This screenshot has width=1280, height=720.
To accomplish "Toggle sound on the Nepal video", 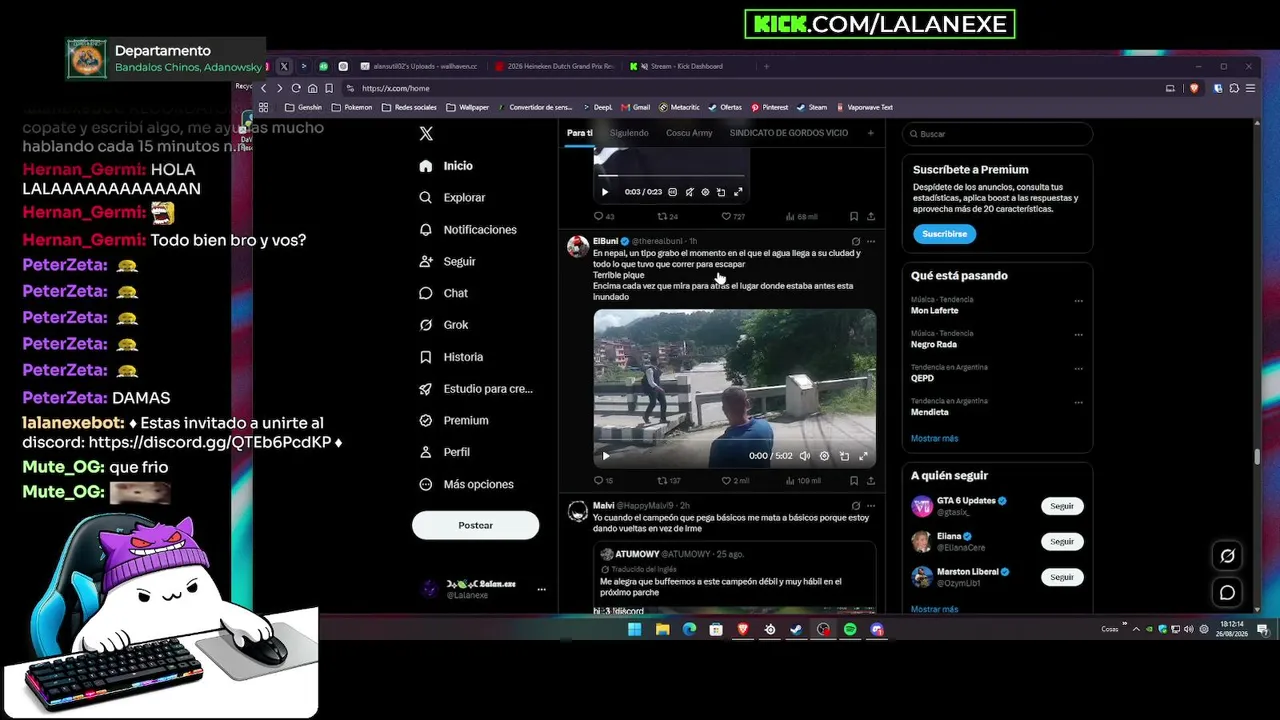I will (x=804, y=456).
